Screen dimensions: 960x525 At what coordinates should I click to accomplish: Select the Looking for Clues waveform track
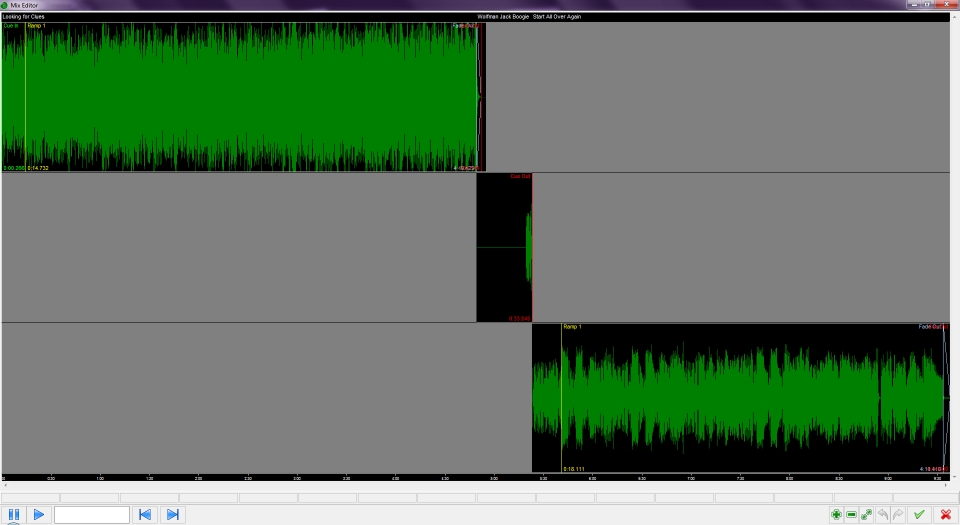point(240,97)
